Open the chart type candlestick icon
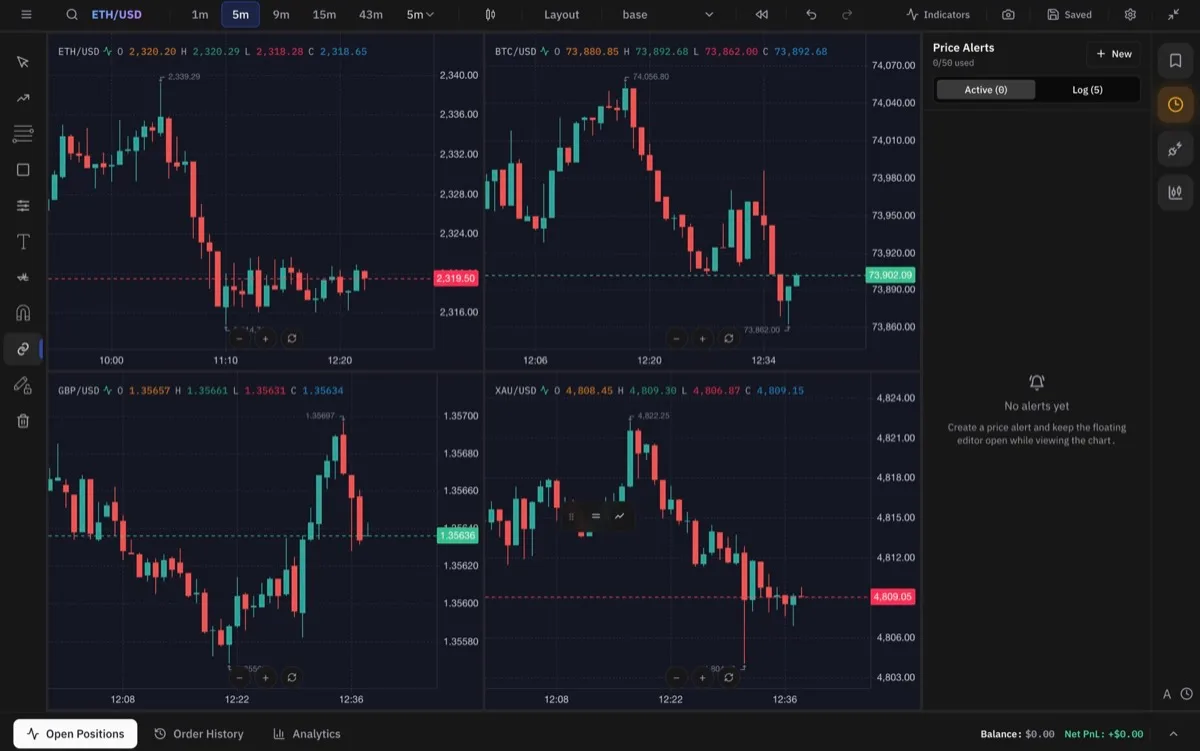The width and height of the screenshot is (1200, 751). point(490,15)
